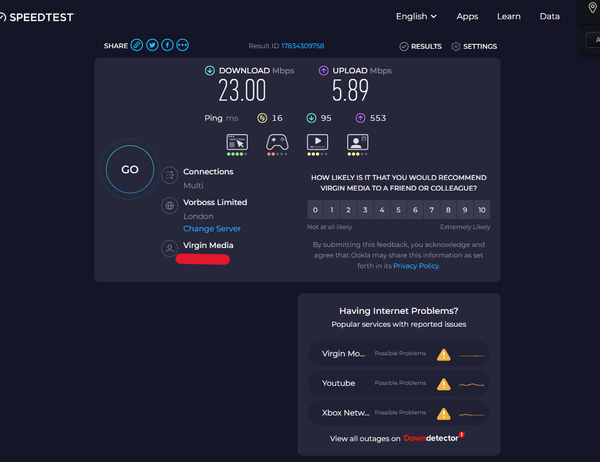This screenshot has height=462, width=600.
Task: Start test with GO button
Action: [x=130, y=169]
